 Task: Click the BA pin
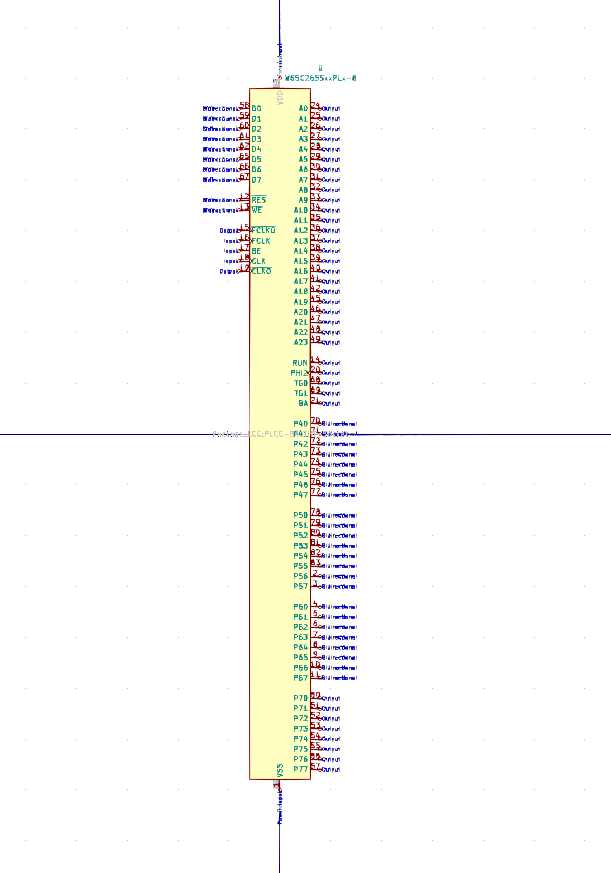303,403
